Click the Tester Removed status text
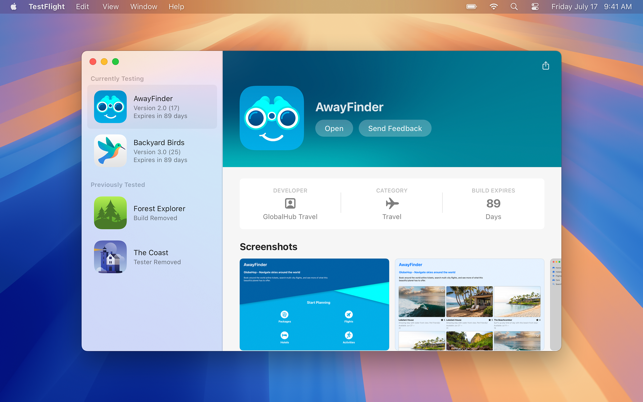 tap(157, 262)
